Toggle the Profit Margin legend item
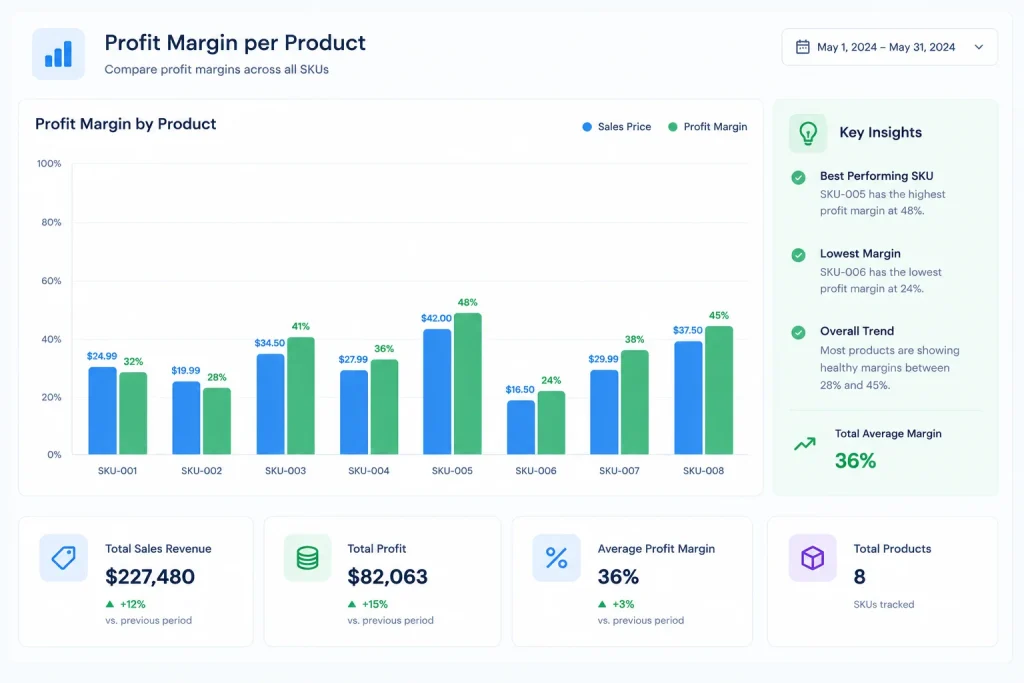This screenshot has width=1024, height=683. point(707,127)
